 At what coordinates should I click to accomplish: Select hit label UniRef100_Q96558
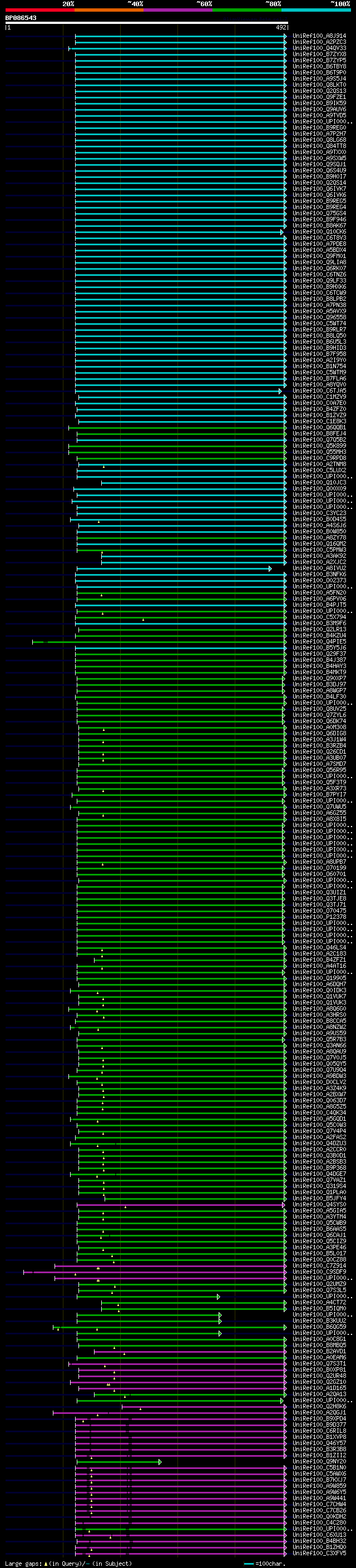tap(319, 317)
